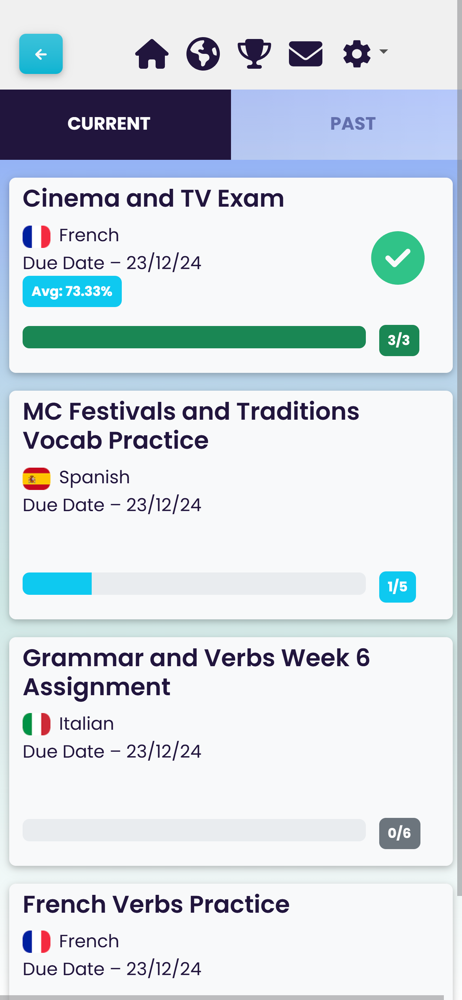Click the 1/5 progress bar
462x1000 pixels.
click(194, 584)
